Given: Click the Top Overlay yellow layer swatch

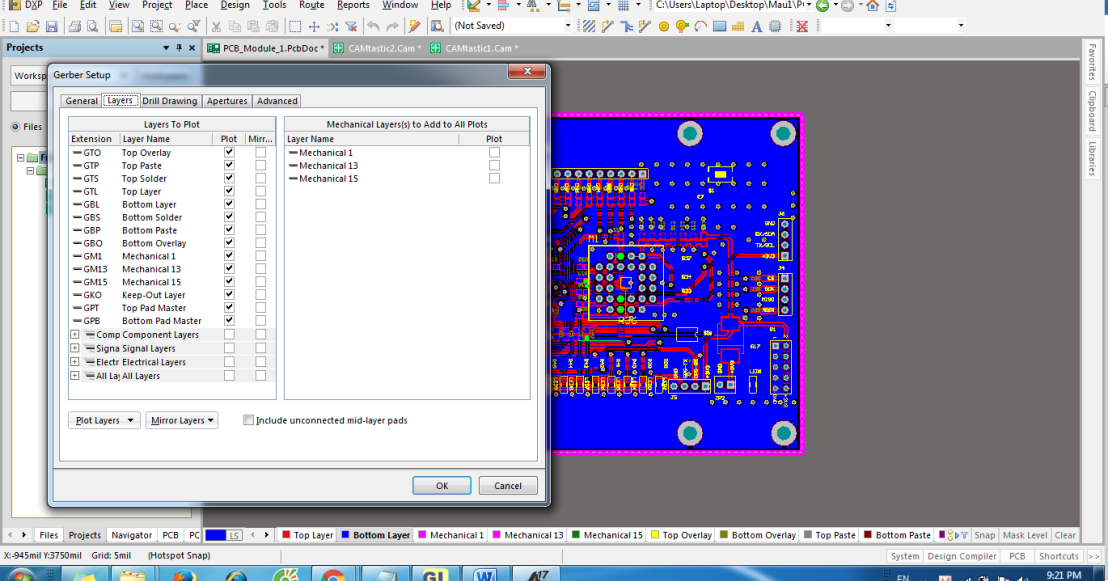Looking at the screenshot, I should click(x=654, y=535).
